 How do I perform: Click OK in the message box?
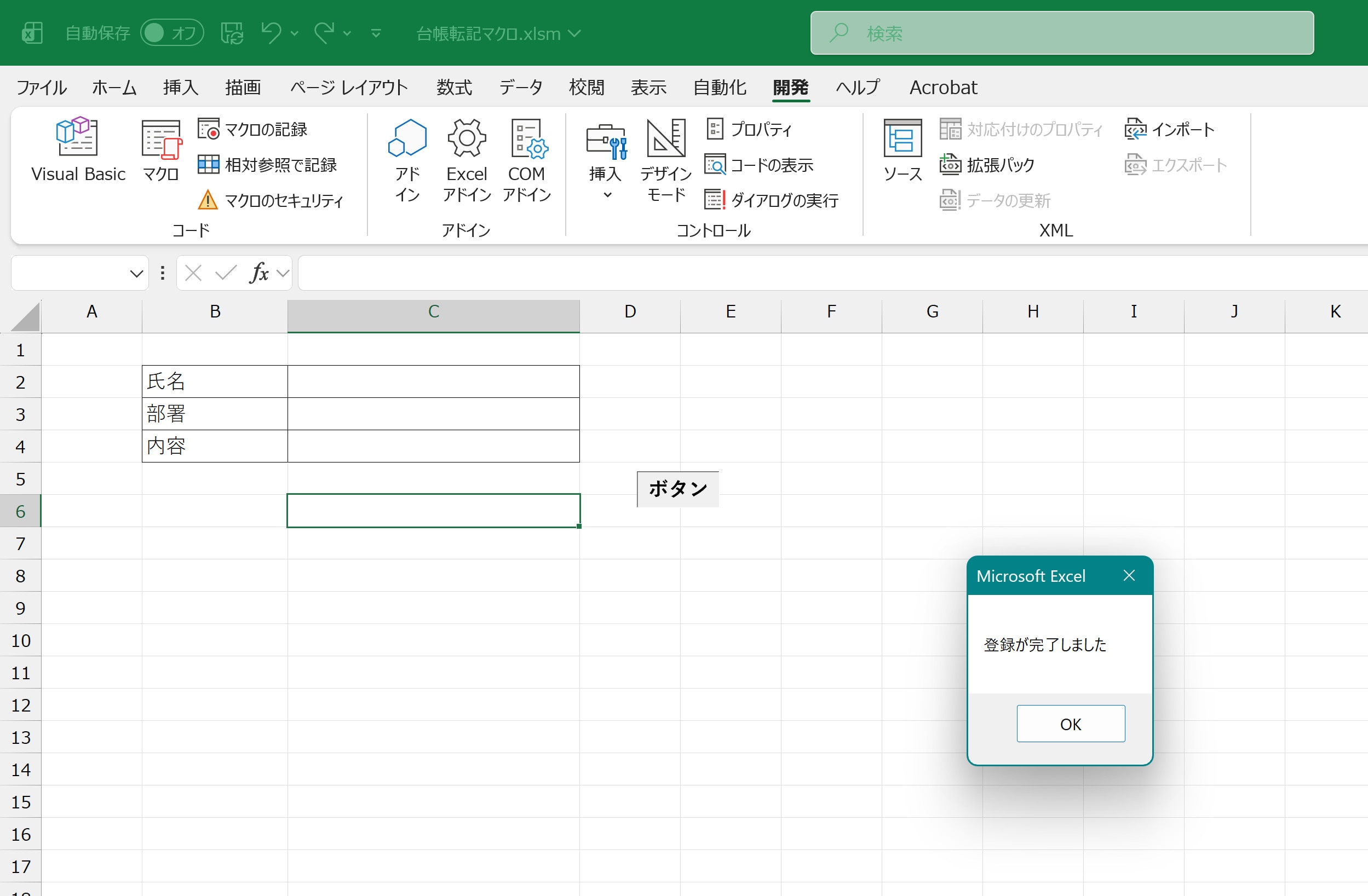[1070, 724]
